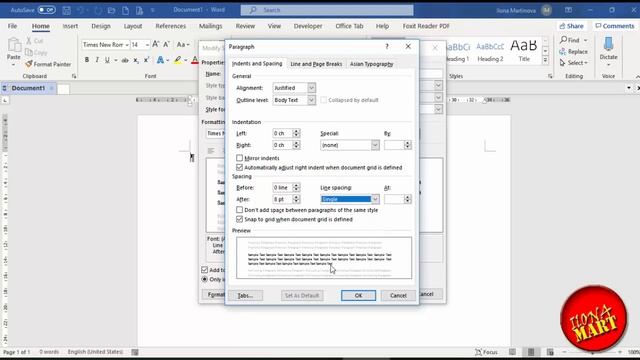Image resolution: width=640 pixels, height=360 pixels.
Task: Toggle Italic formatting in the ribbon
Action: (x=97, y=60)
